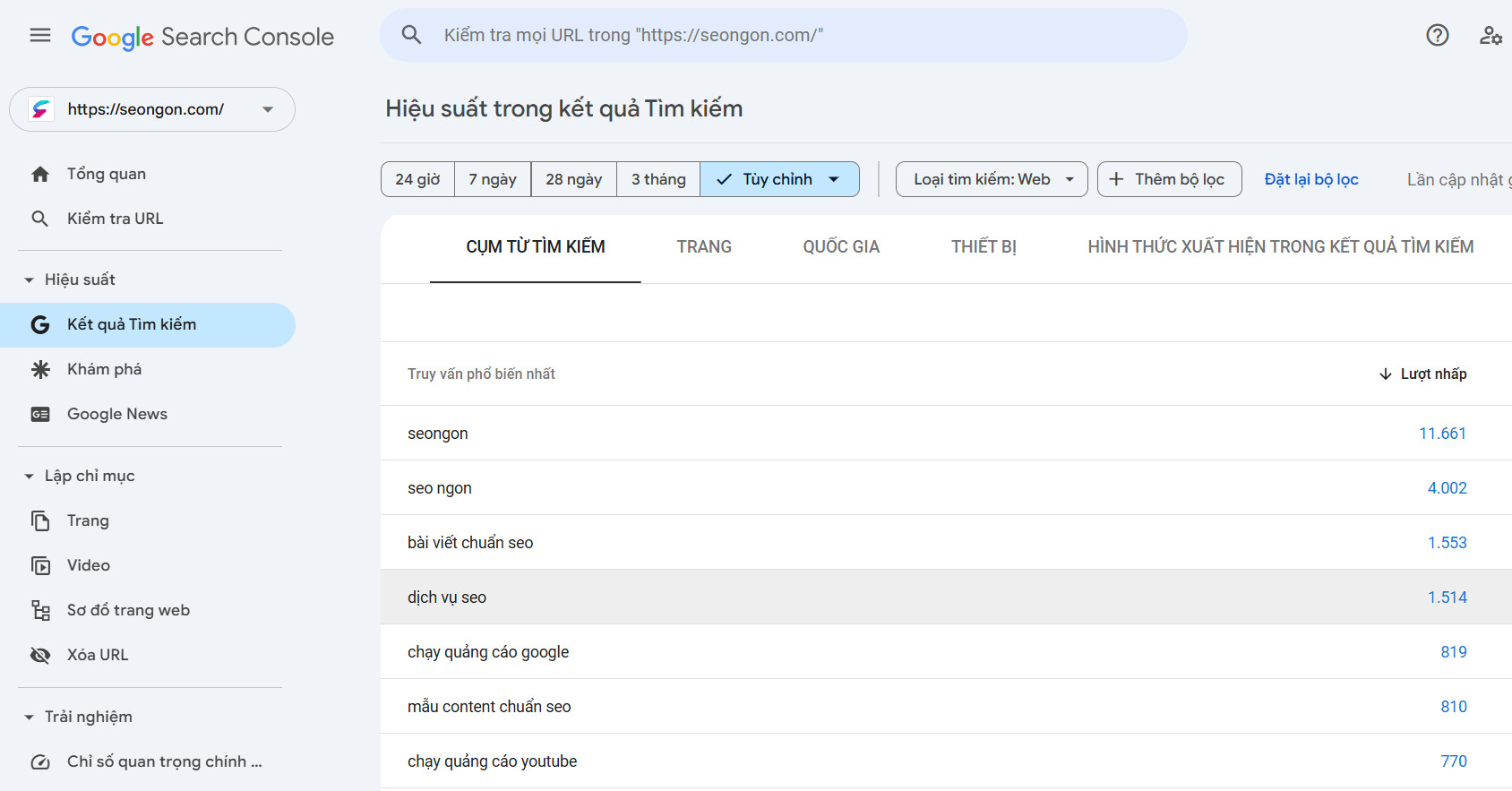Open user and permissions settings icon

1491,35
